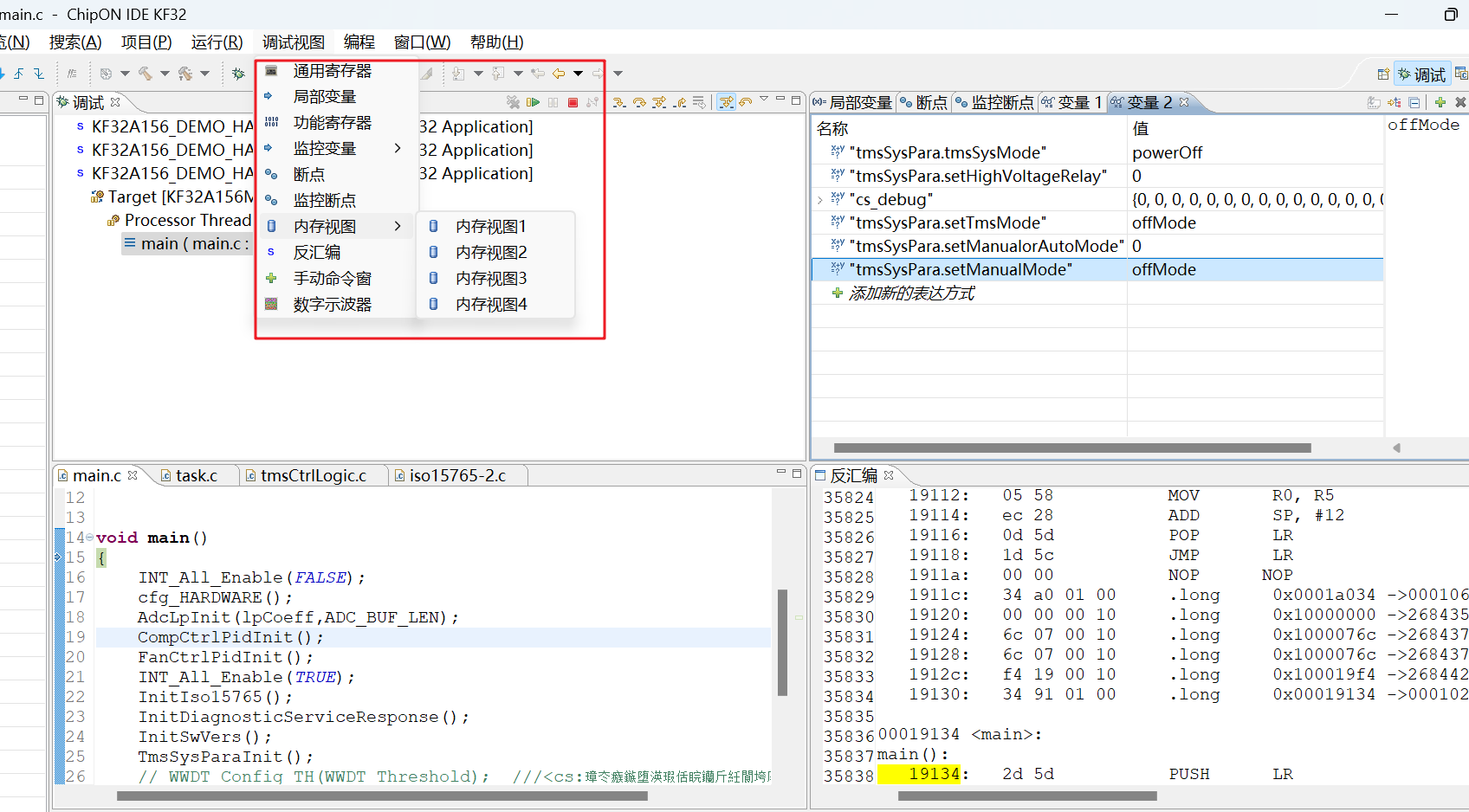Click Collapse All icon in the variables panel
Screen dimensions: 1469x812
point(1414,102)
